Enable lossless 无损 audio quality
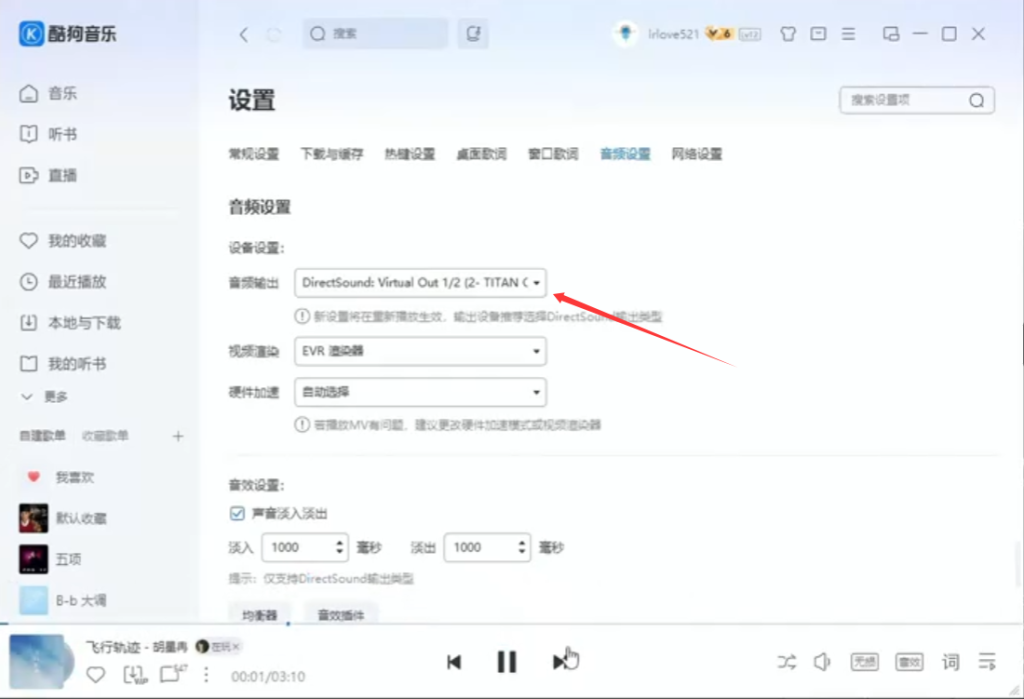1024x699 pixels. [864, 661]
